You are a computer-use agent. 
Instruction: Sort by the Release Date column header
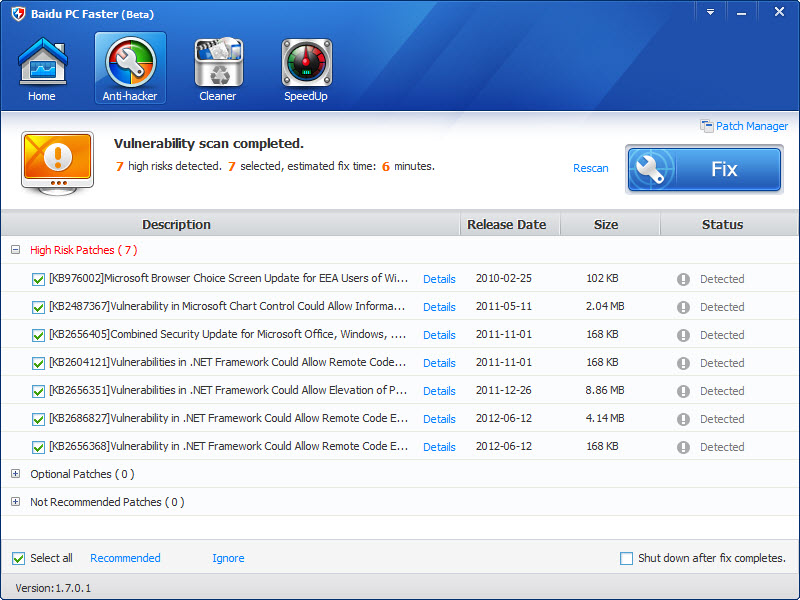[x=510, y=224]
